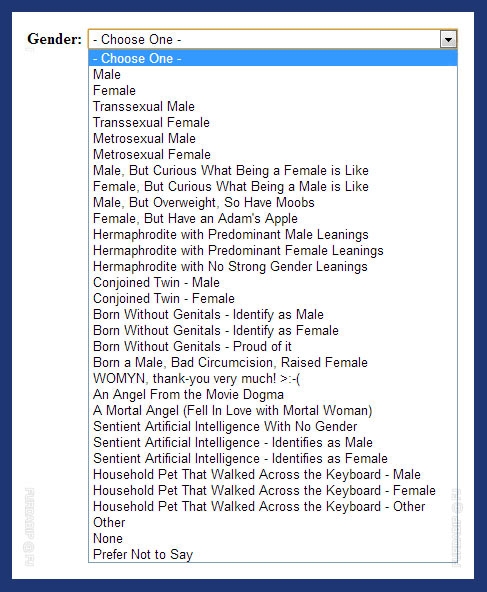
Task: Pick 'Metrosexual Male' in the dropdown
Action: coord(273,139)
